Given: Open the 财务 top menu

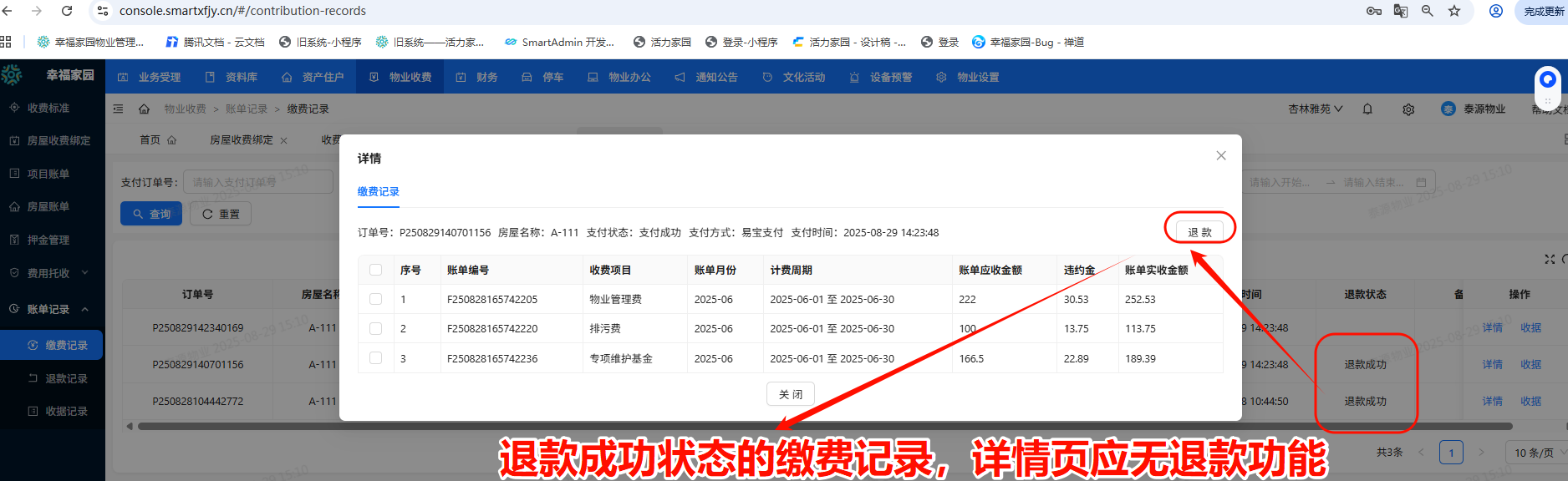Looking at the screenshot, I should click(477, 77).
